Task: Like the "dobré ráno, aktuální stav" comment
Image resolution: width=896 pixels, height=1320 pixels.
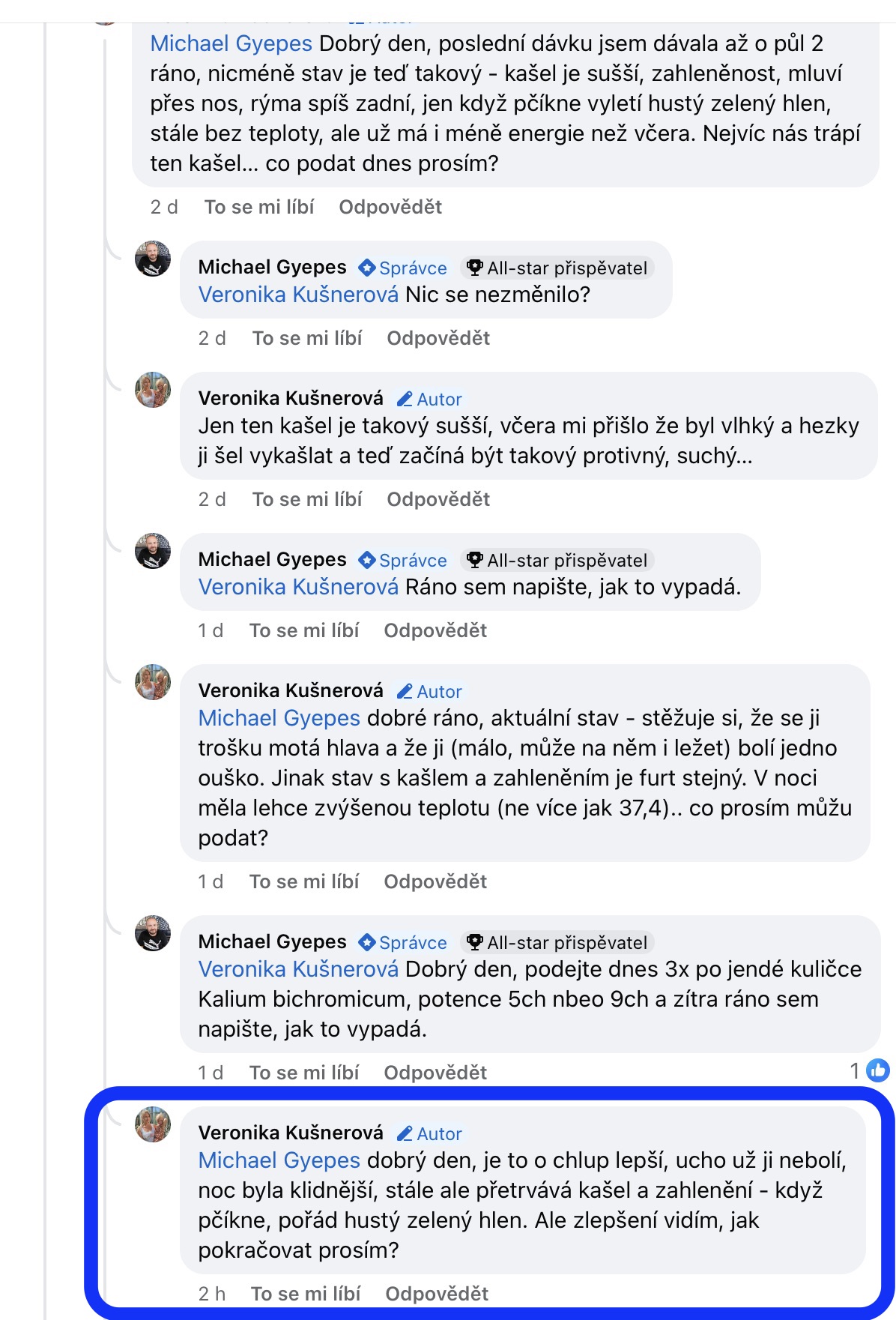Action: pos(304,881)
